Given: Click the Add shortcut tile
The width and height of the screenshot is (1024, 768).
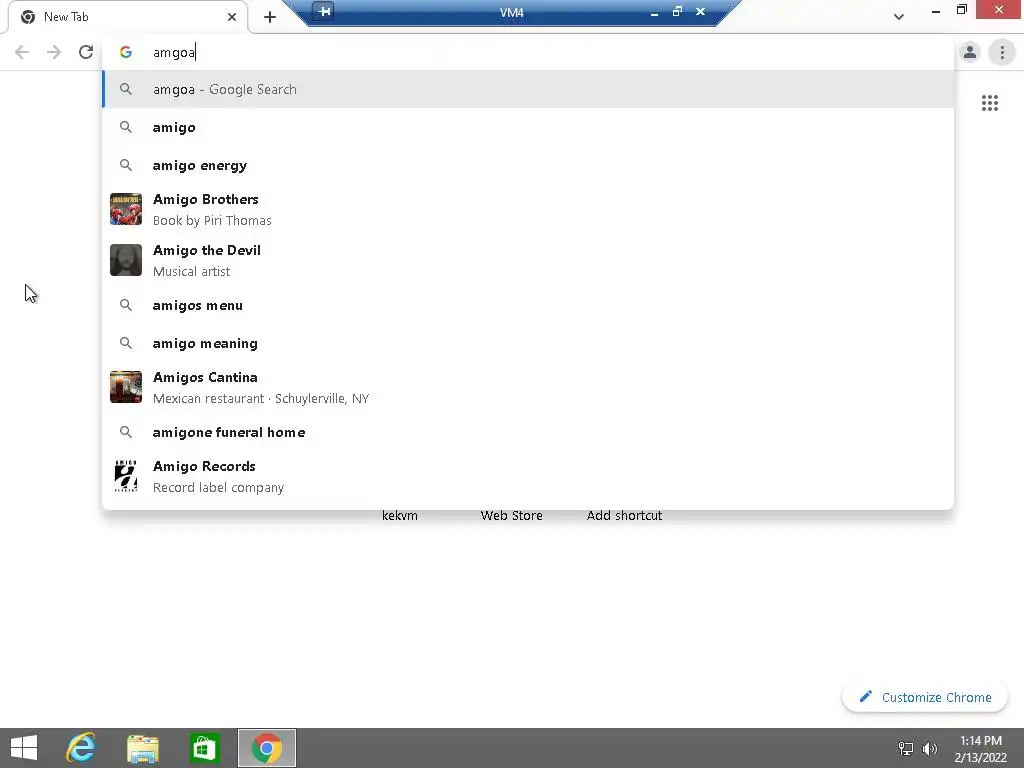Looking at the screenshot, I should [624, 515].
